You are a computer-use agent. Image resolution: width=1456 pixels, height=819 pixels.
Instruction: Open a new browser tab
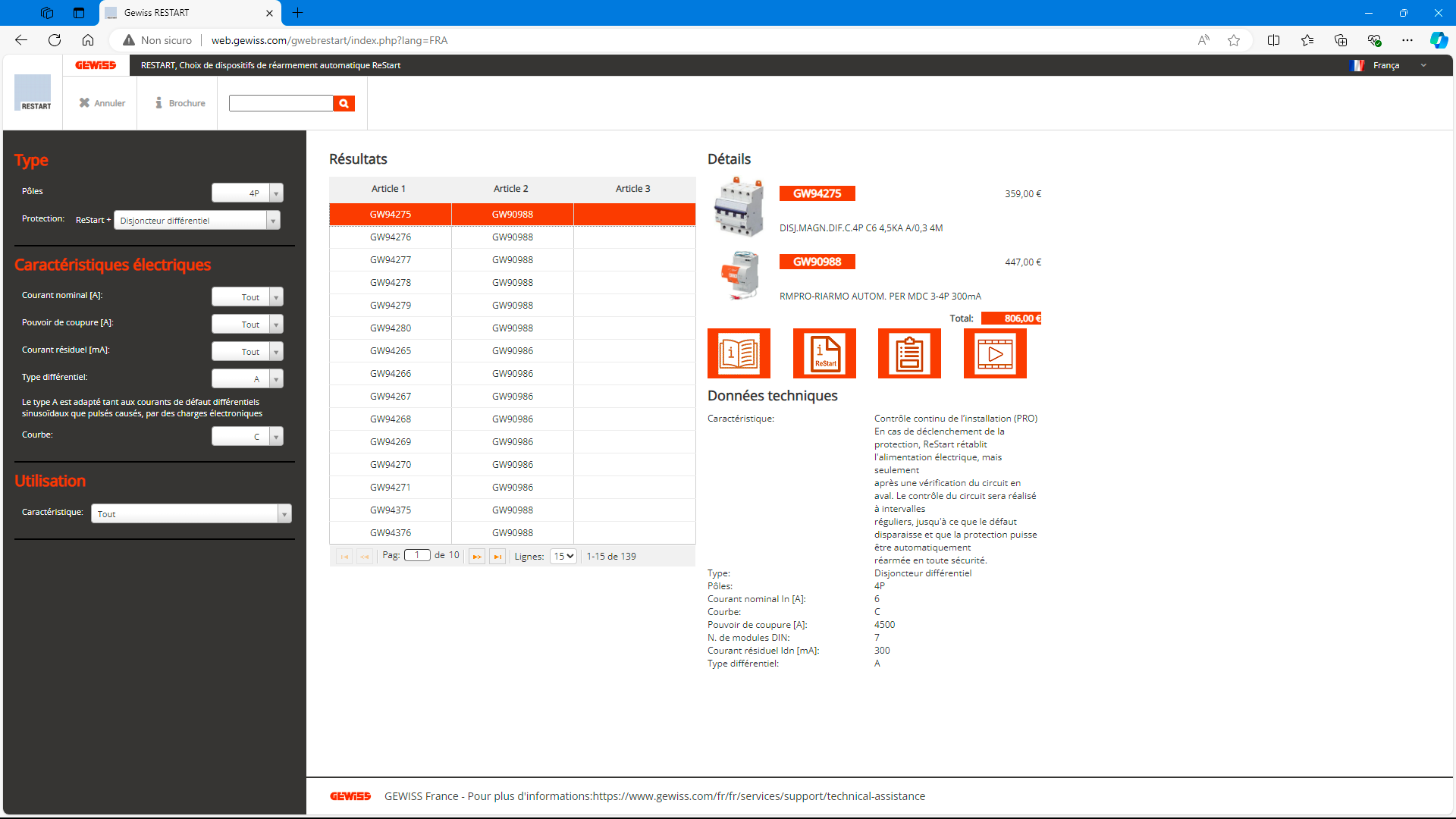[x=297, y=13]
